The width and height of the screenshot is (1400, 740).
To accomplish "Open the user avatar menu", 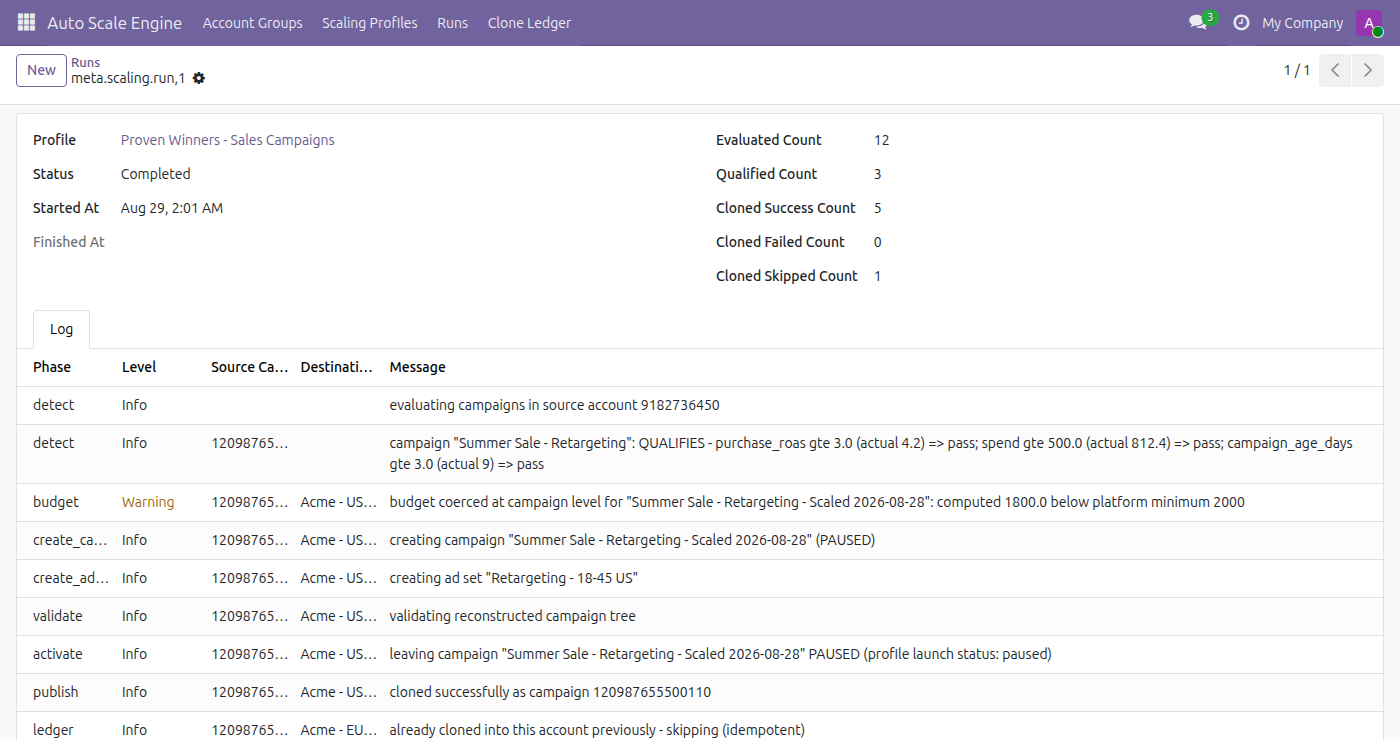I will click(x=1369, y=23).
